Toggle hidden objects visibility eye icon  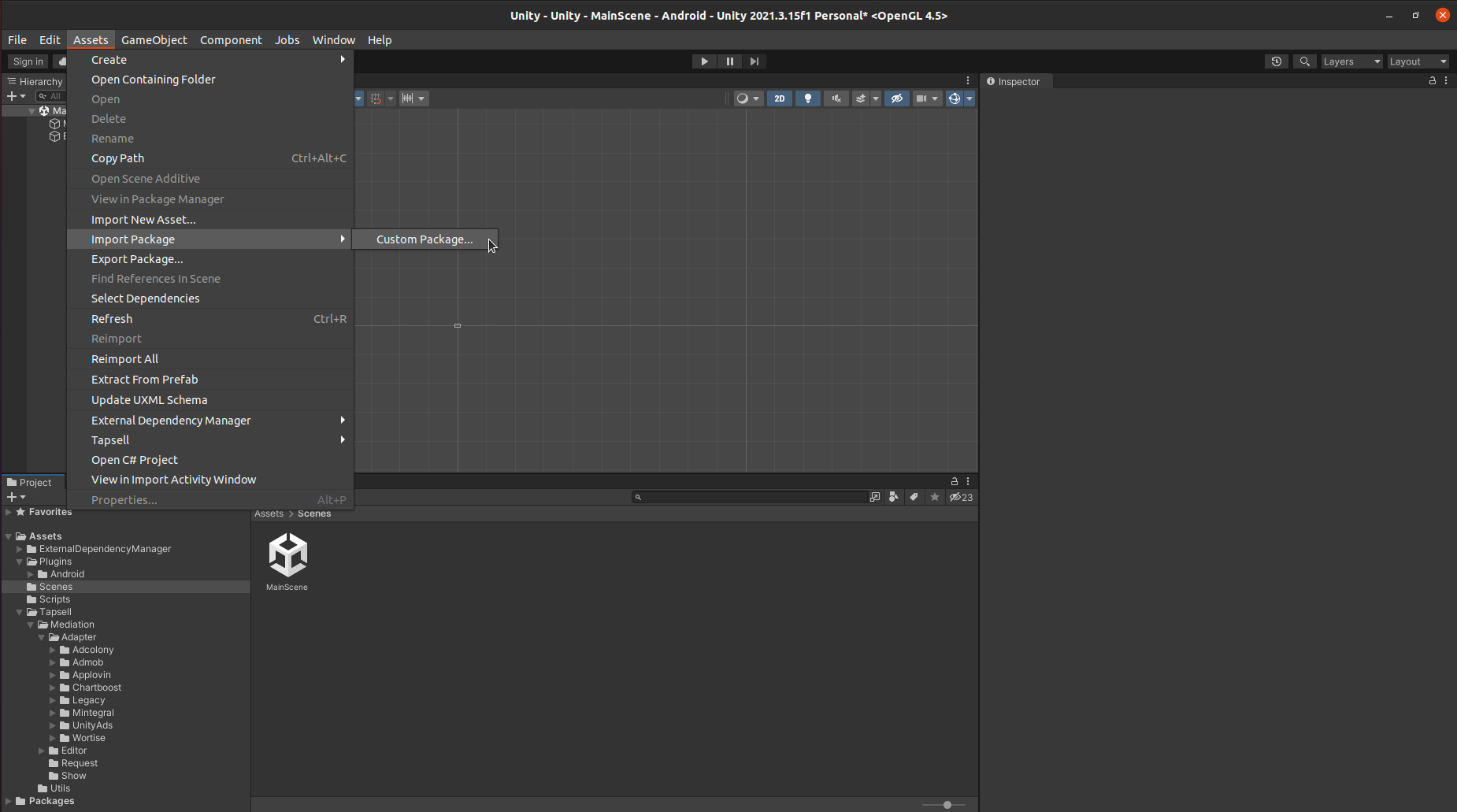[896, 98]
